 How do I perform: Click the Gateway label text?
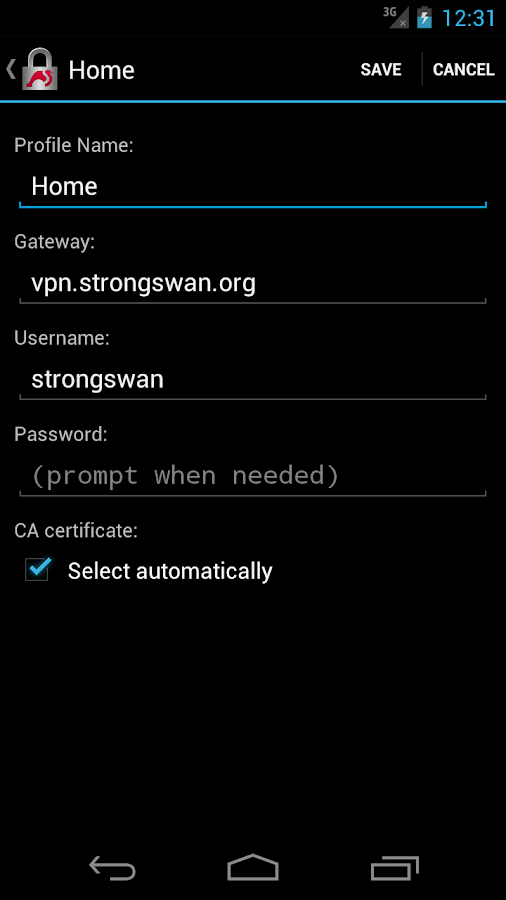(x=54, y=242)
